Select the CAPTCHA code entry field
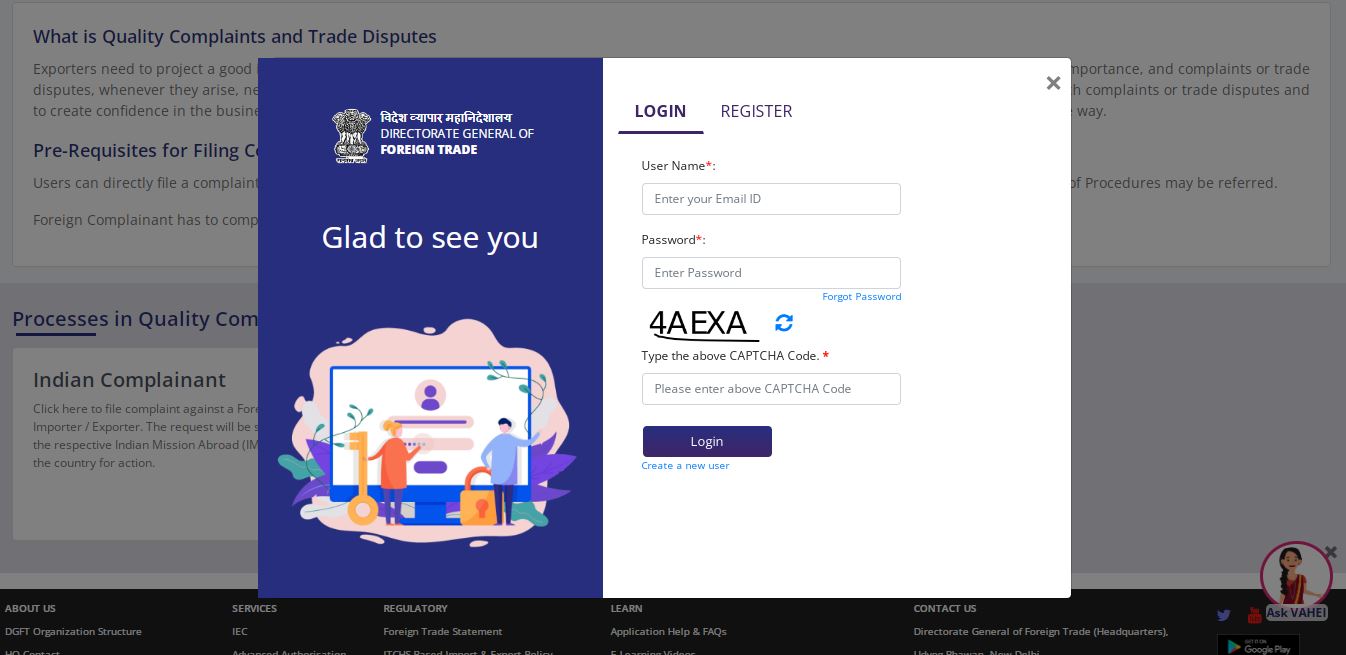This screenshot has height=655, width=1346. (771, 389)
